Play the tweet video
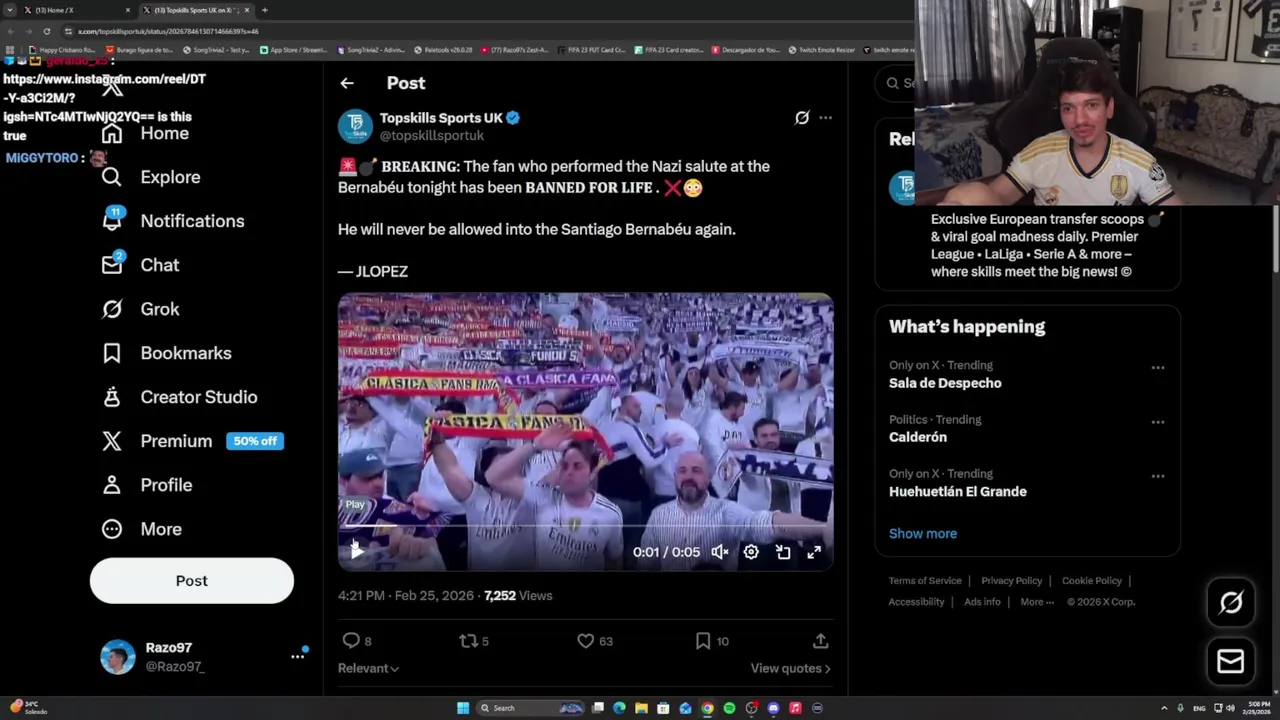 click(357, 551)
